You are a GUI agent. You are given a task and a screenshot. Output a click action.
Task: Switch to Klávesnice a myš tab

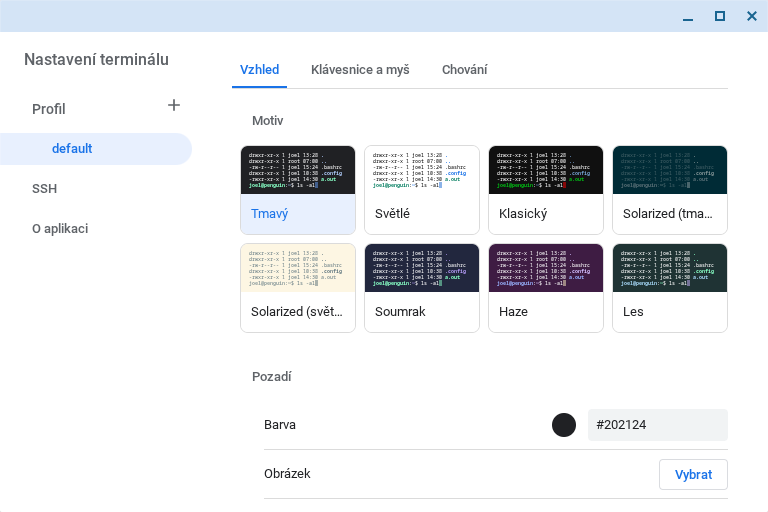[360, 70]
